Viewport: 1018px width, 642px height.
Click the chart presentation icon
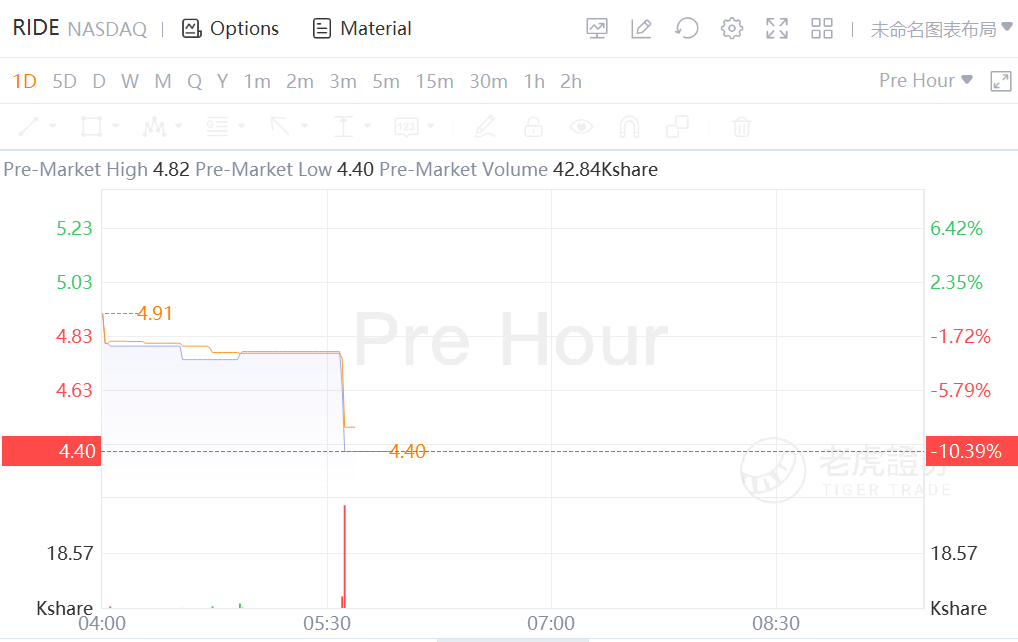point(597,29)
